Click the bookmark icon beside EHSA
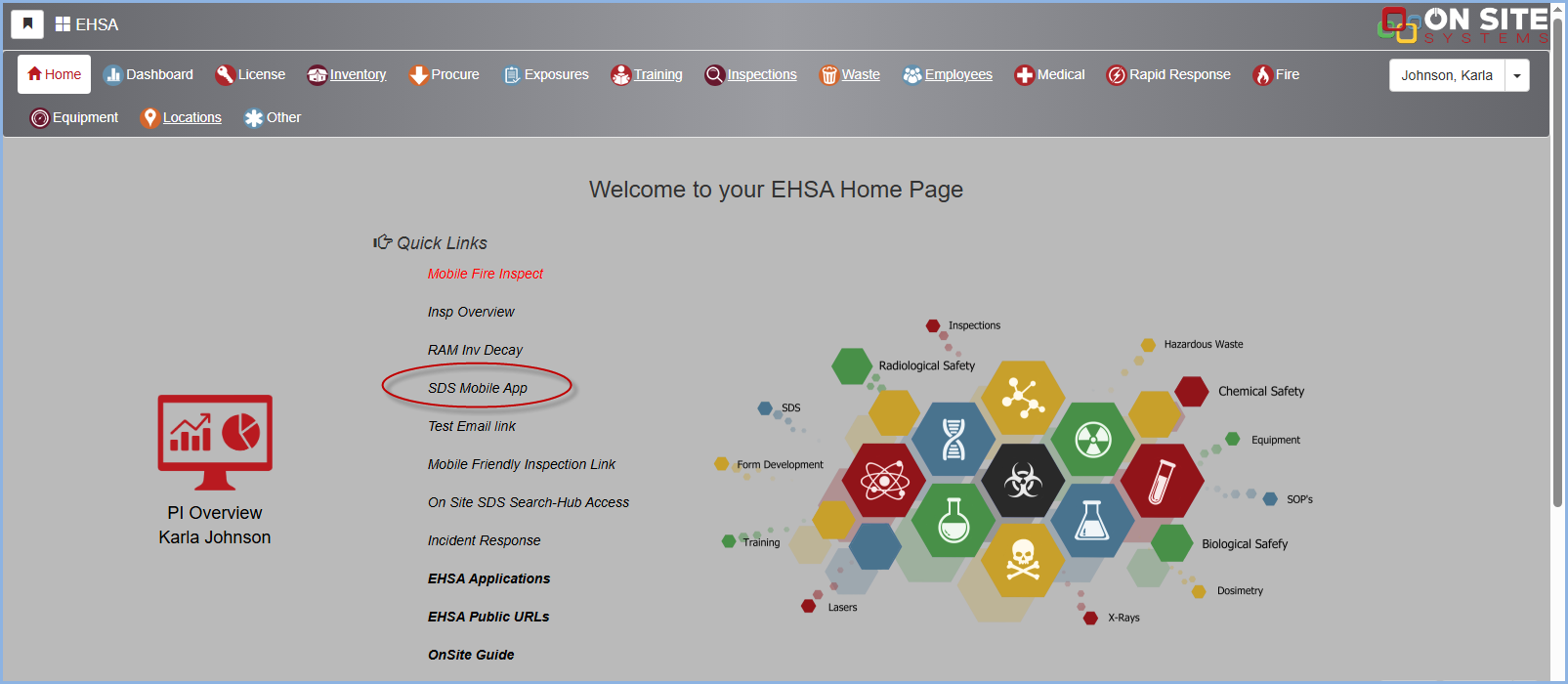Screen dimensions: 1568x684 (x=27, y=24)
